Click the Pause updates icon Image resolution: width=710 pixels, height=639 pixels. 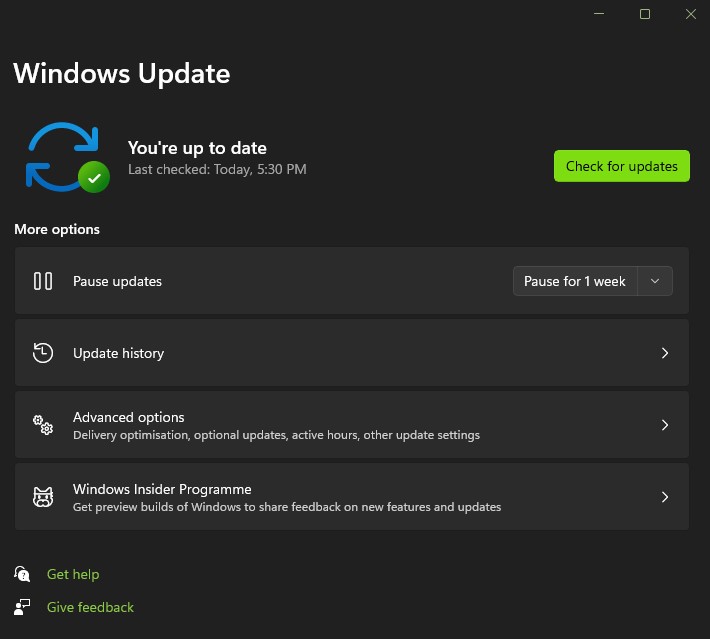click(x=43, y=281)
